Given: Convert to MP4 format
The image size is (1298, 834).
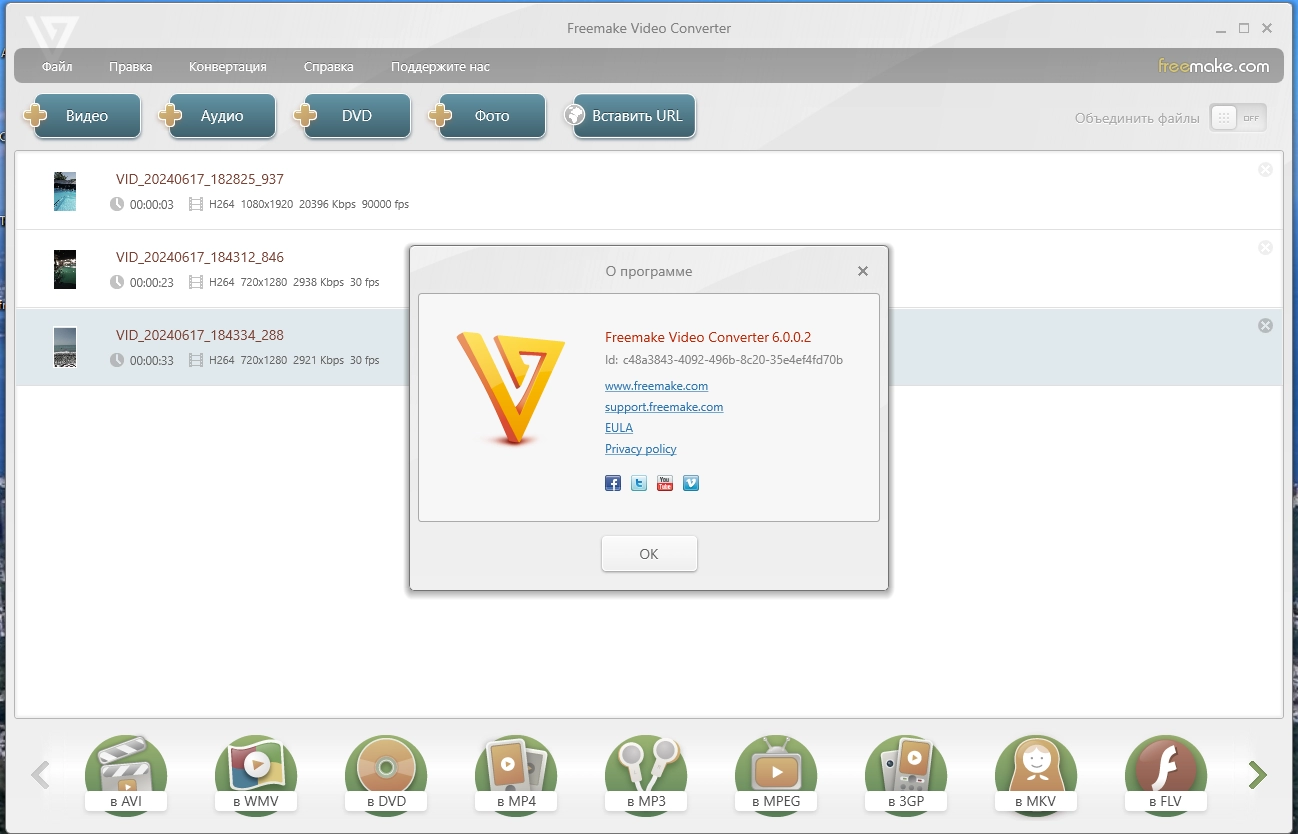Looking at the screenshot, I should pos(516,774).
